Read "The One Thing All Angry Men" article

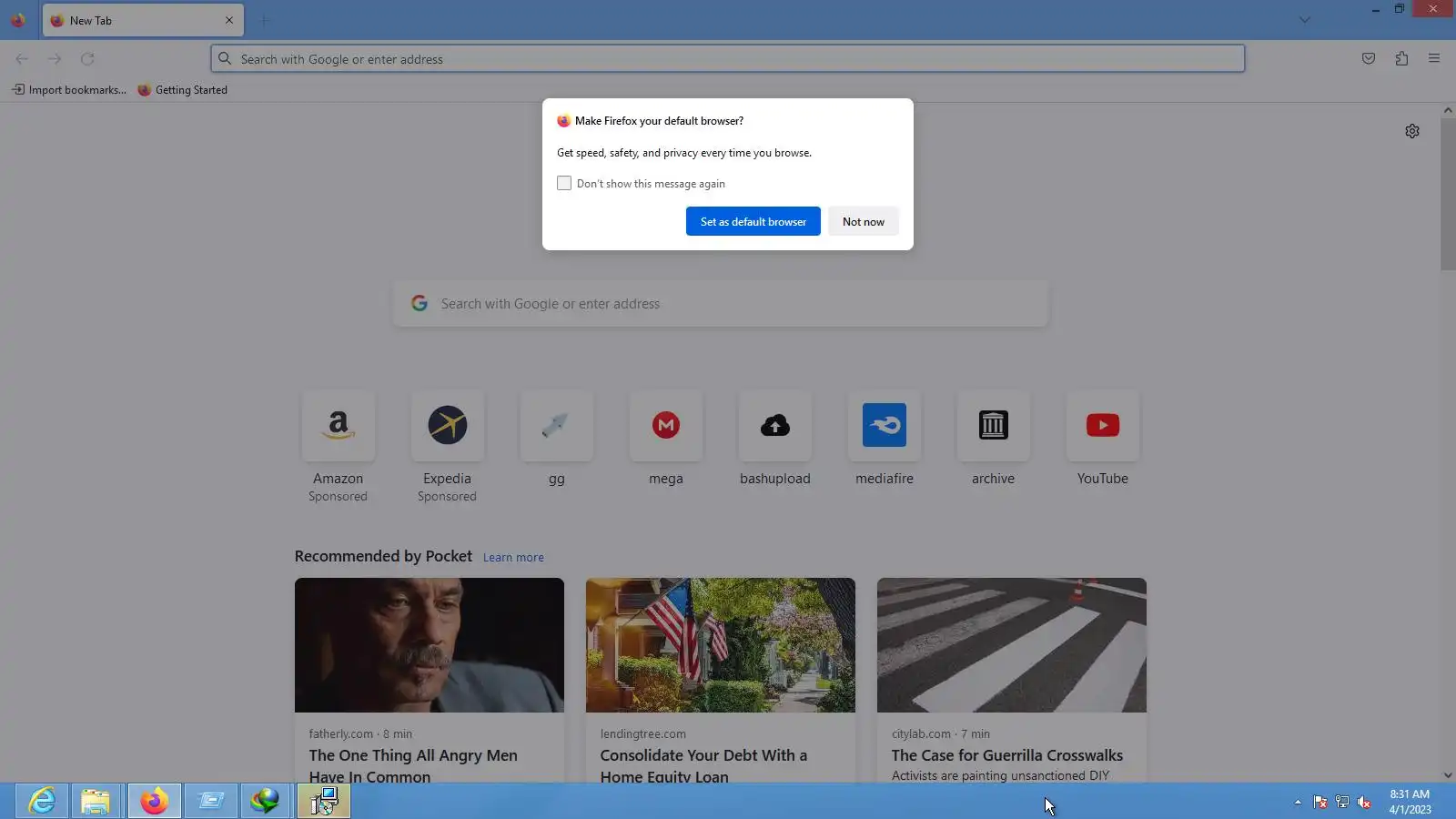pos(413,765)
